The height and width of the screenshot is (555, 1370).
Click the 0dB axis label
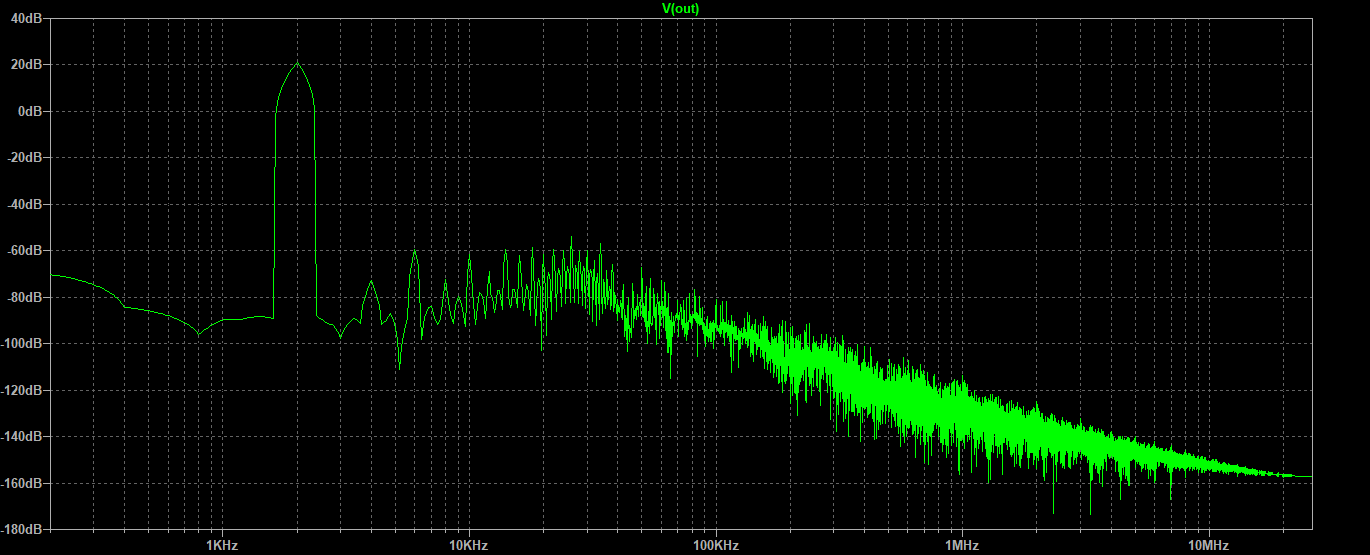pos(30,111)
